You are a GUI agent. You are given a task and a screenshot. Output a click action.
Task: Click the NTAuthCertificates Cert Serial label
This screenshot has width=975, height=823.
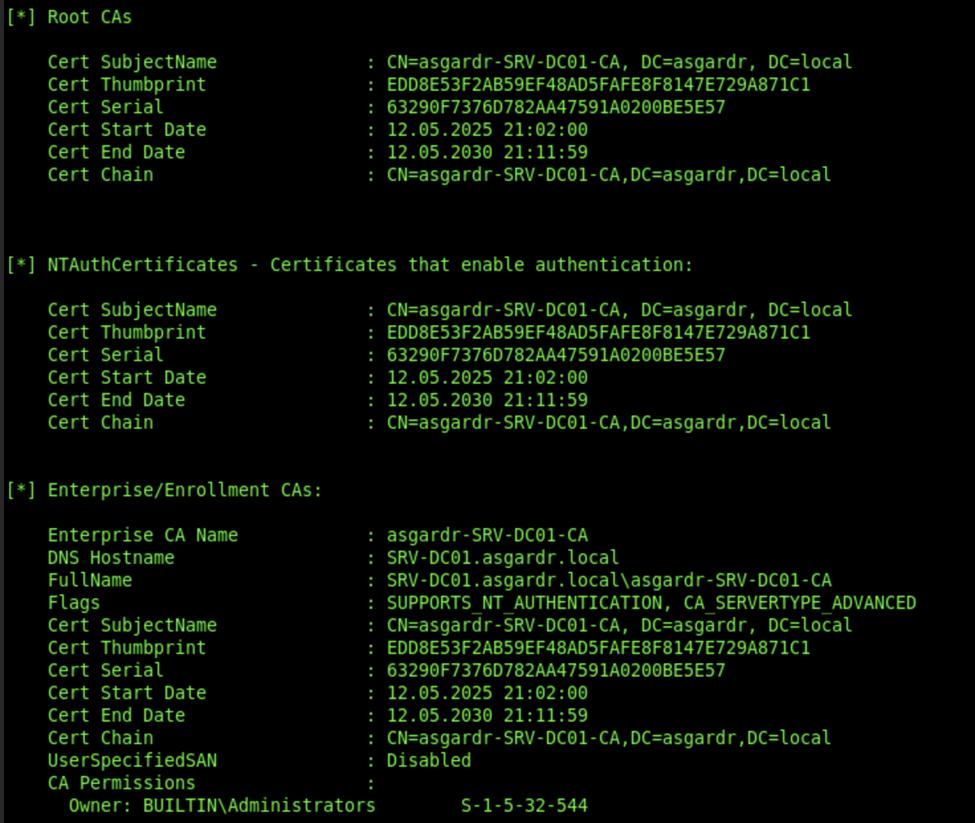pos(106,355)
